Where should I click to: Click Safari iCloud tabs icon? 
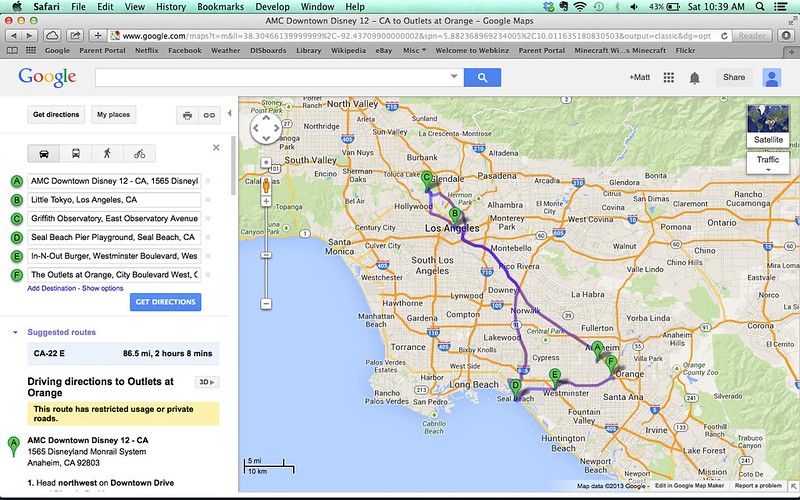pyautogui.click(x=52, y=36)
